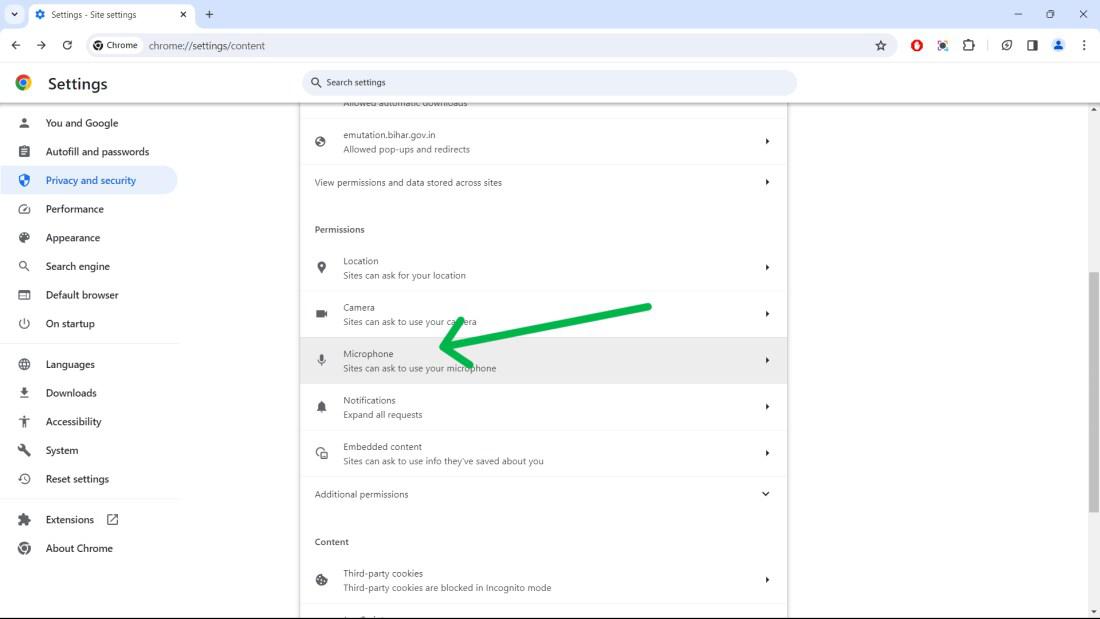Viewport: 1100px width, 619px height.
Task: Click the Notifications bell icon
Action: click(321, 407)
